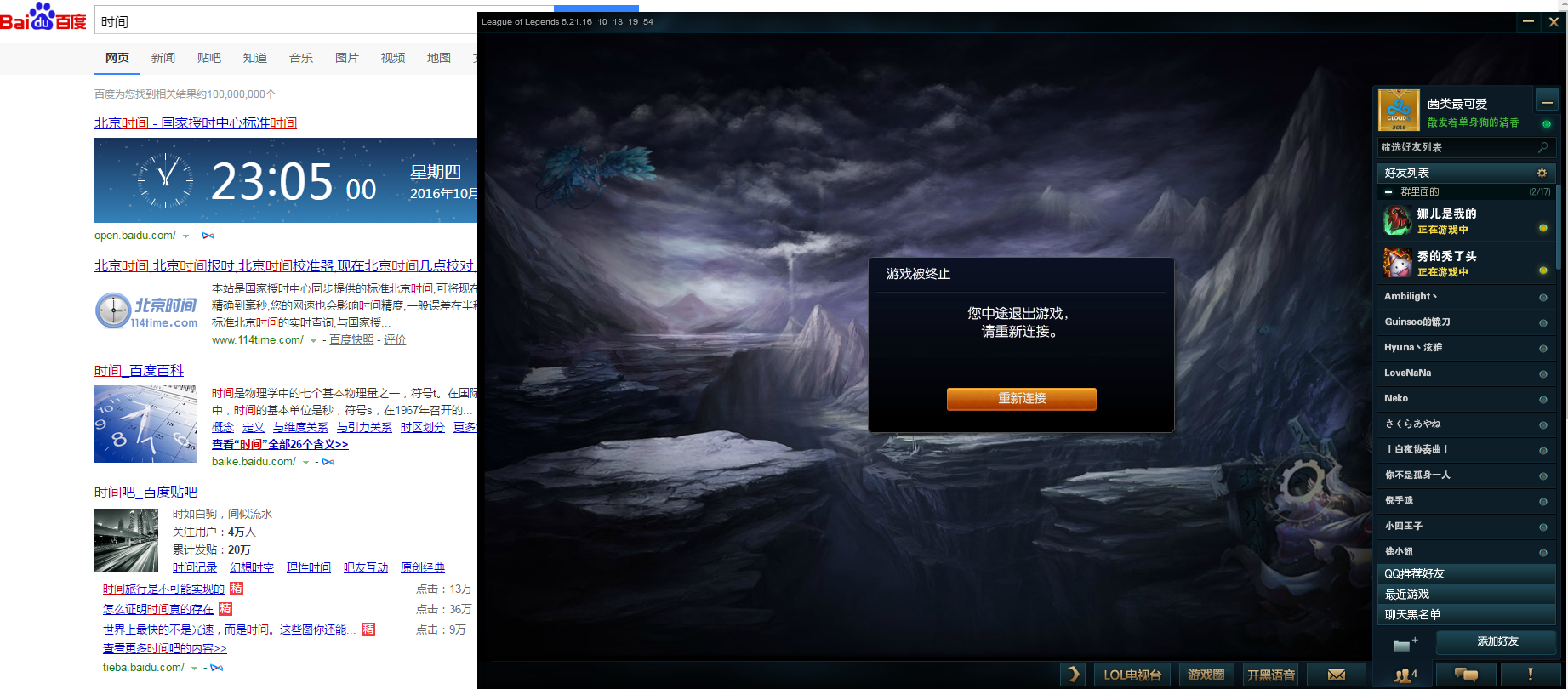Click the 重新连接 reconnect button
1568x689 pixels.
[1021, 399]
